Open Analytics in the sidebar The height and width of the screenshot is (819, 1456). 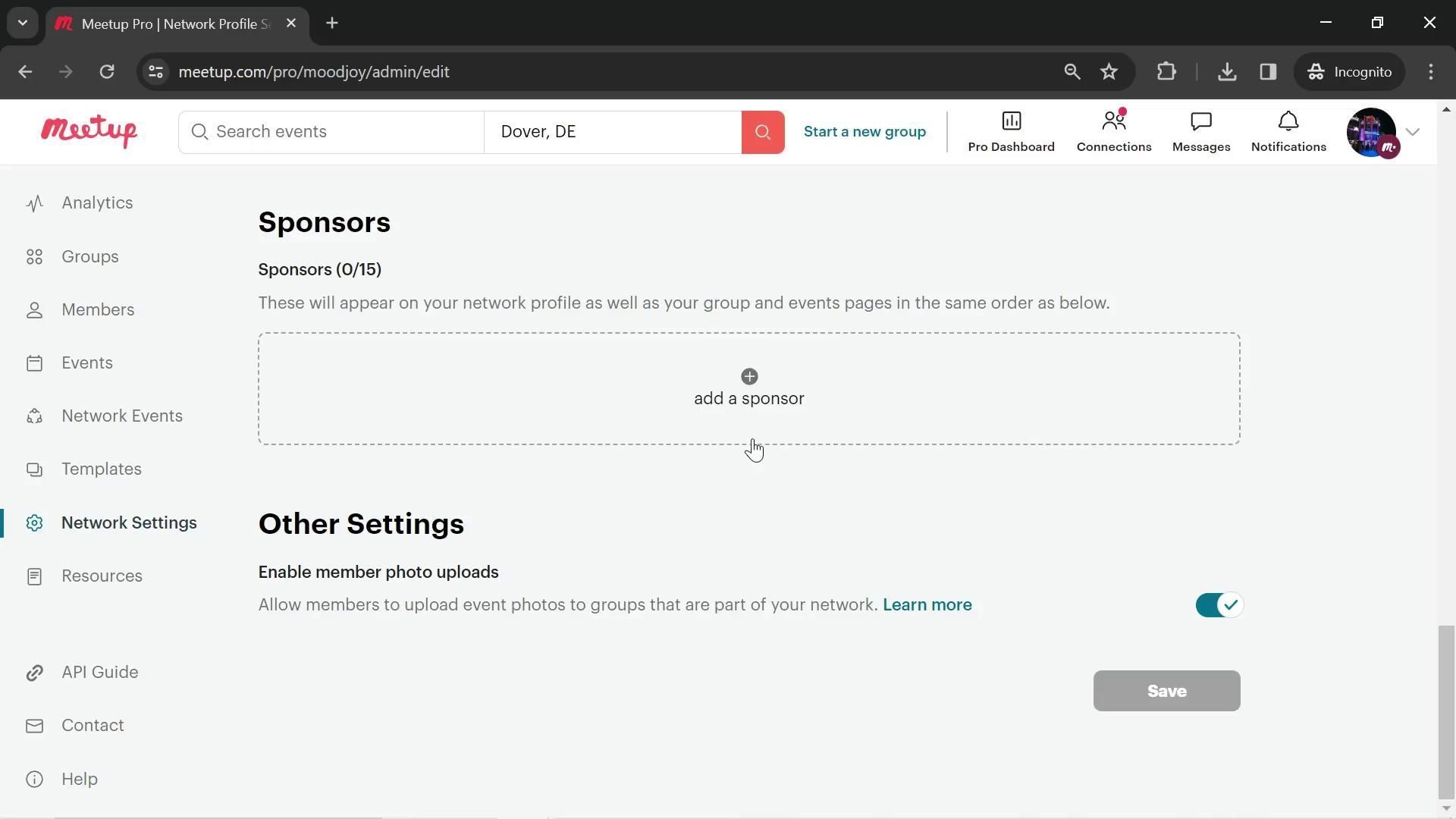(x=97, y=202)
